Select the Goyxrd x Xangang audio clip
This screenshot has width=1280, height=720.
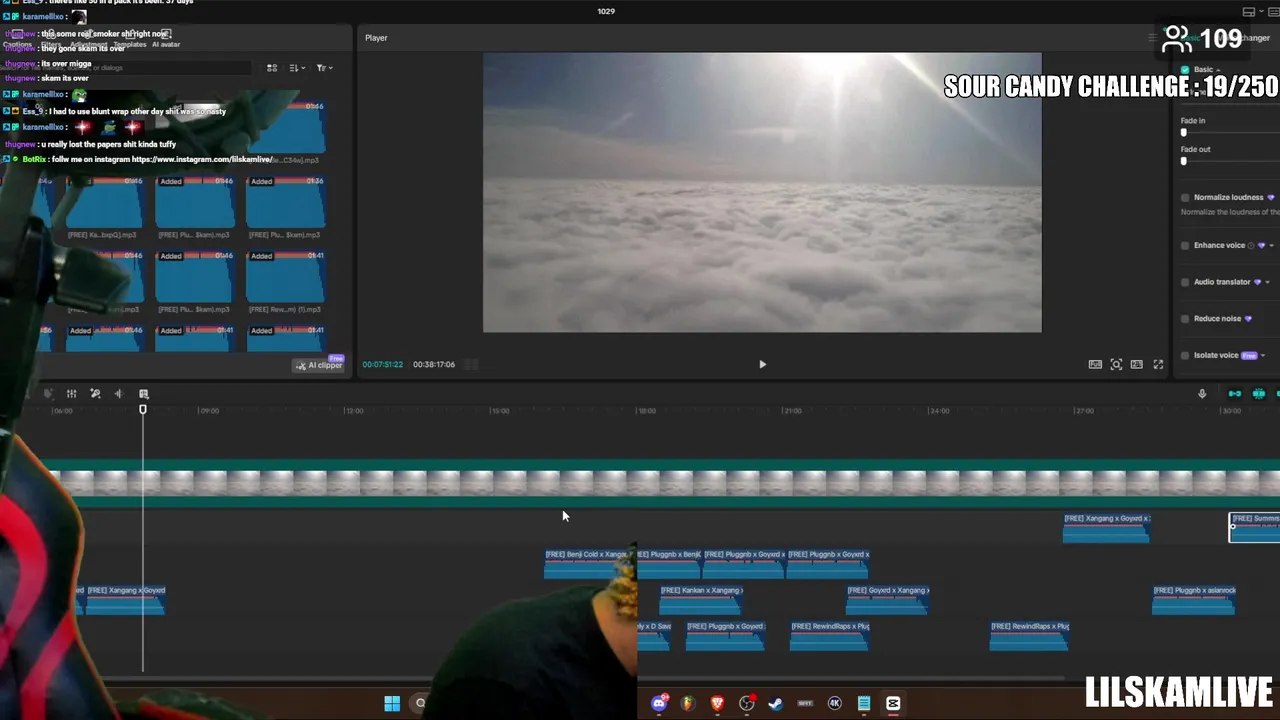[x=888, y=600]
